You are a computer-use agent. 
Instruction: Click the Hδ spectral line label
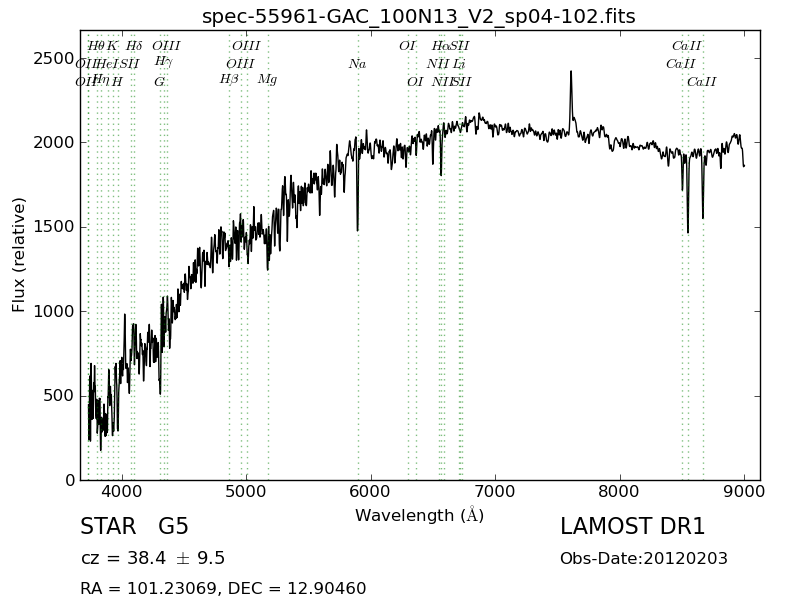click(x=134, y=46)
